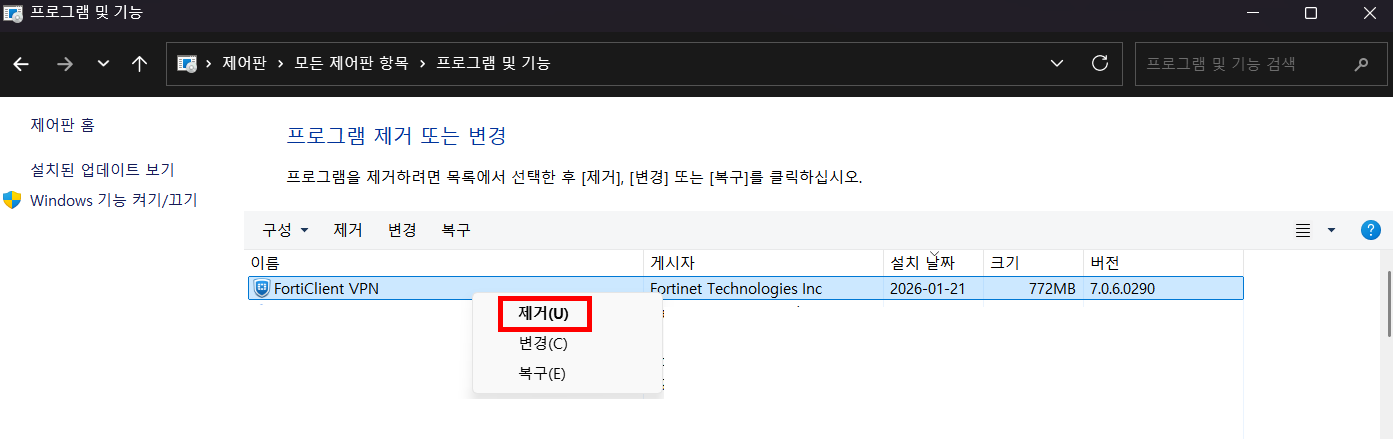
Task: Sort by the 설치 날짜 column header
Action: click(934, 263)
